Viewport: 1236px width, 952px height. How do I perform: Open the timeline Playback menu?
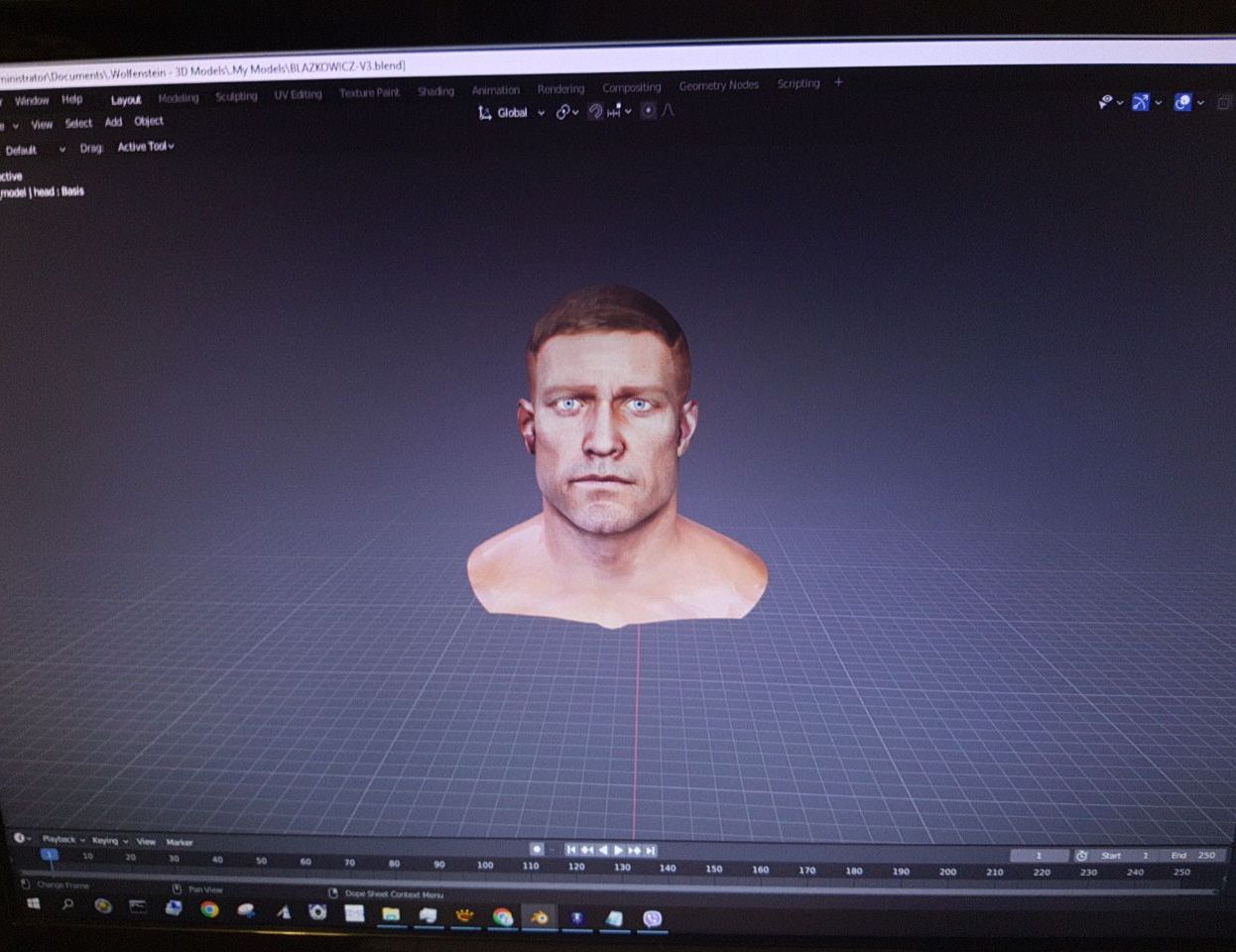pos(62,840)
